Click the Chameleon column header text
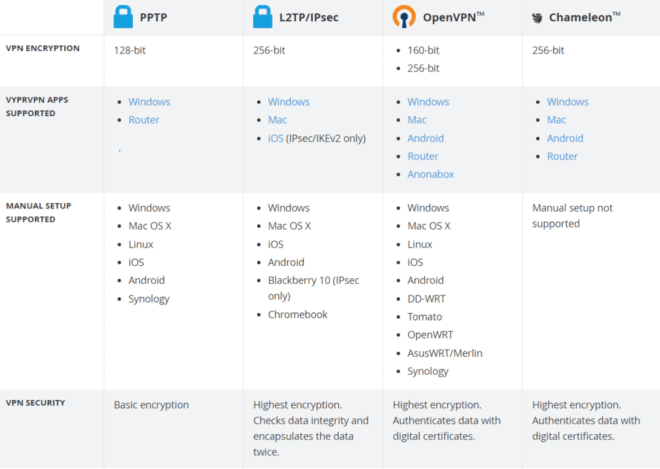The height and width of the screenshot is (469, 660). point(584,17)
